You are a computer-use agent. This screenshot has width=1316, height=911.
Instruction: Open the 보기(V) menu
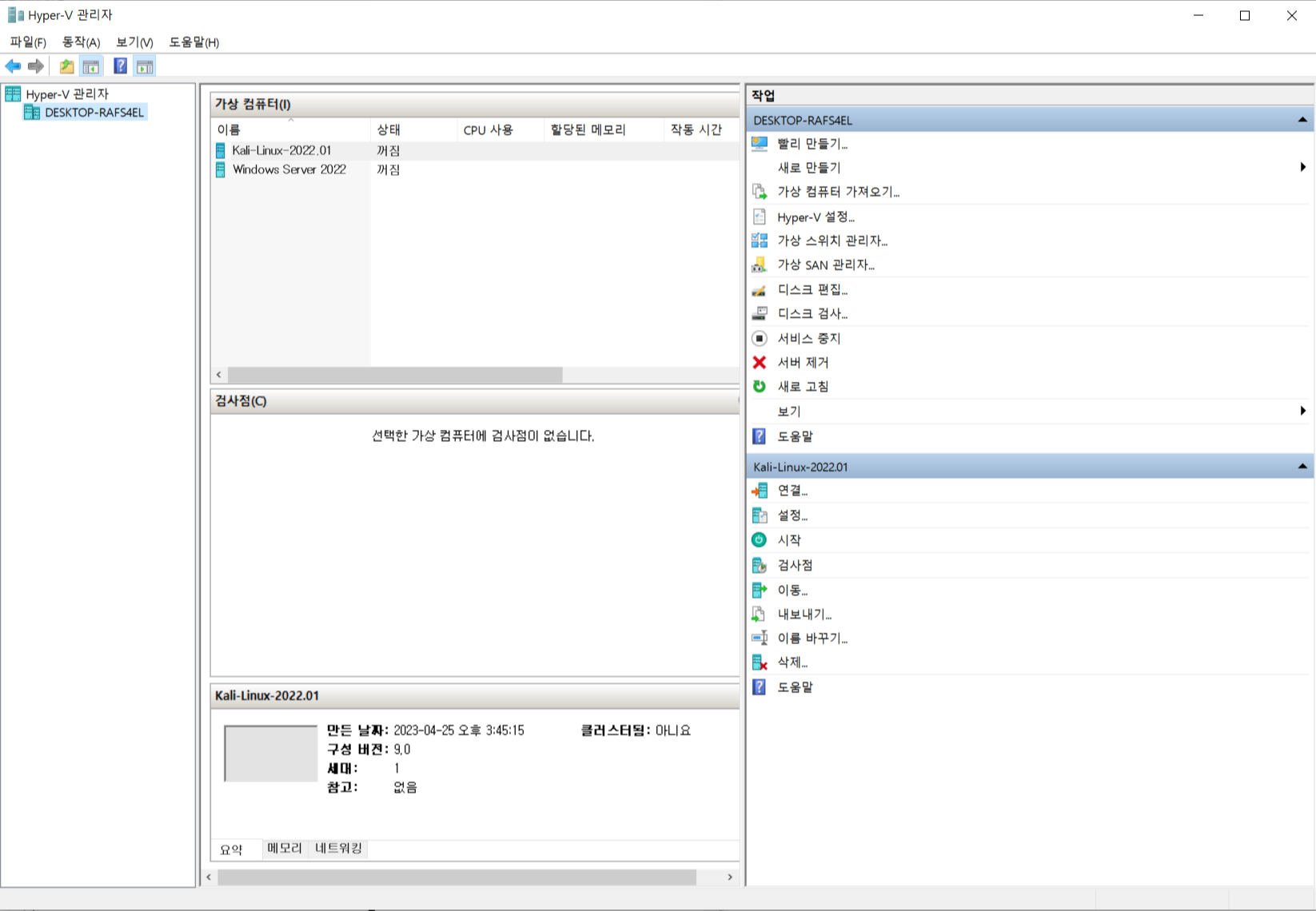(x=134, y=42)
